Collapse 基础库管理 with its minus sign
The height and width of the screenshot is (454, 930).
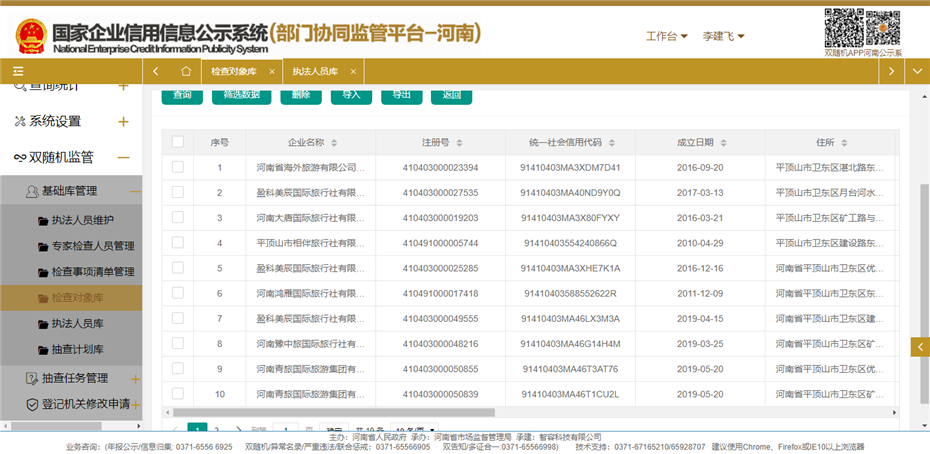136,191
